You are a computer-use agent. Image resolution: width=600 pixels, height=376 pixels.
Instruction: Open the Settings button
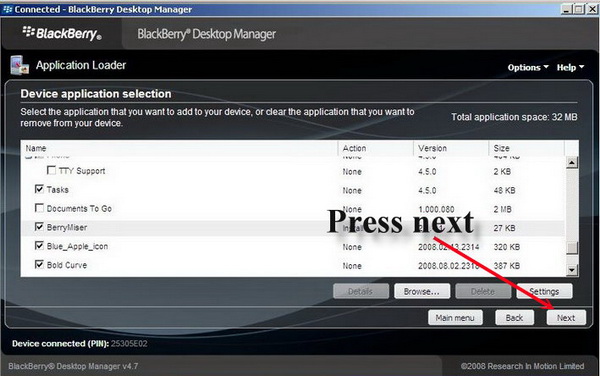[x=544, y=291]
